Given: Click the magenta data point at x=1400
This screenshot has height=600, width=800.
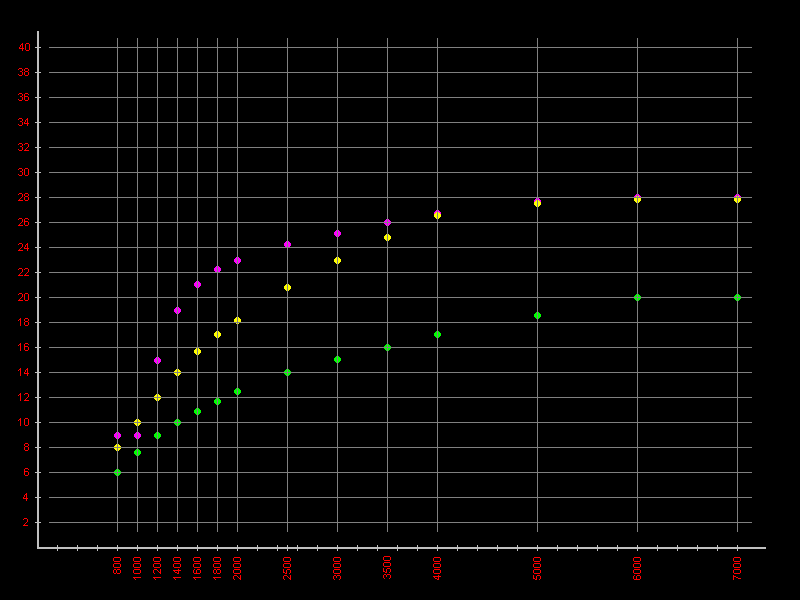Looking at the screenshot, I should pos(177,310).
